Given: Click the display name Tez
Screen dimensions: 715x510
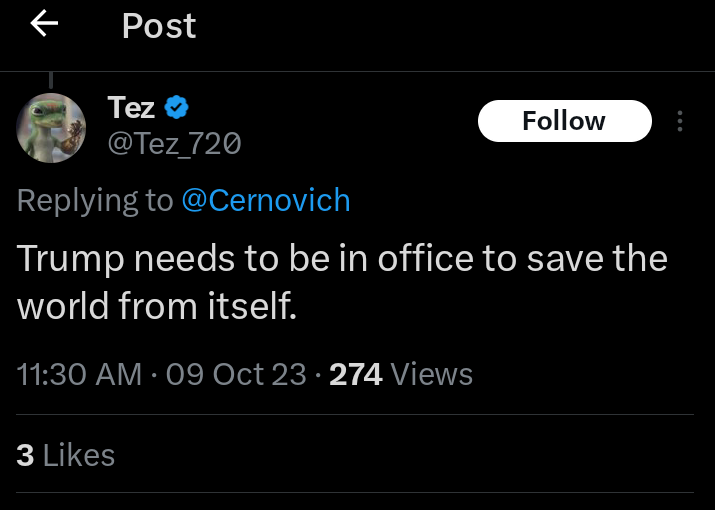Looking at the screenshot, I should coord(130,105).
